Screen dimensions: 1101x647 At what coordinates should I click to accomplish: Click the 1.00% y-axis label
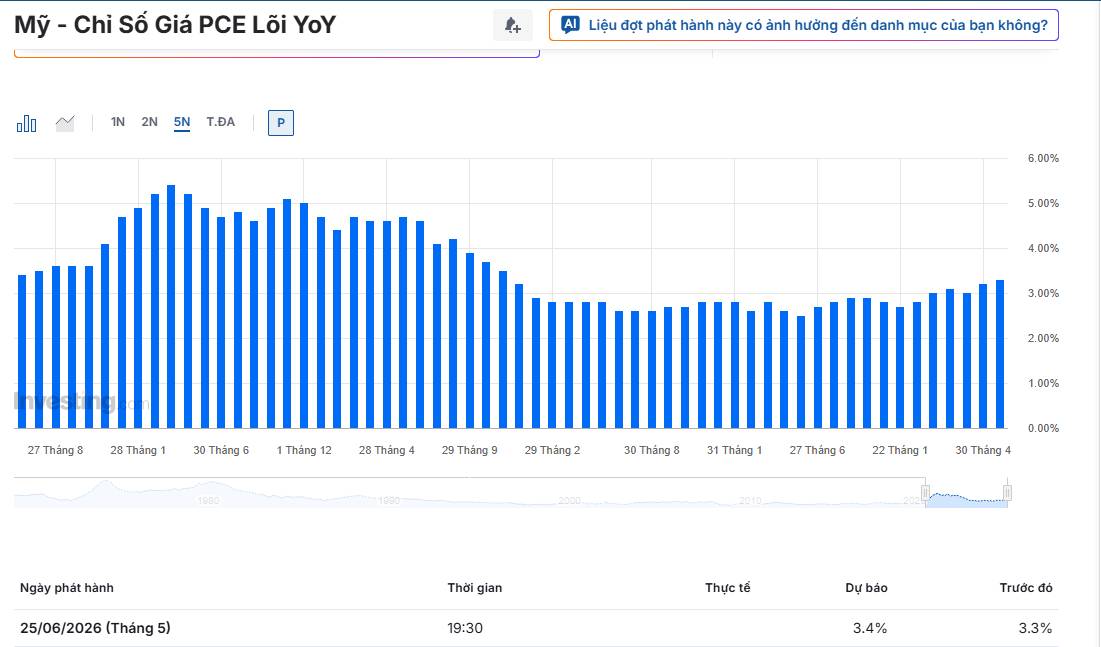pyautogui.click(x=1043, y=384)
